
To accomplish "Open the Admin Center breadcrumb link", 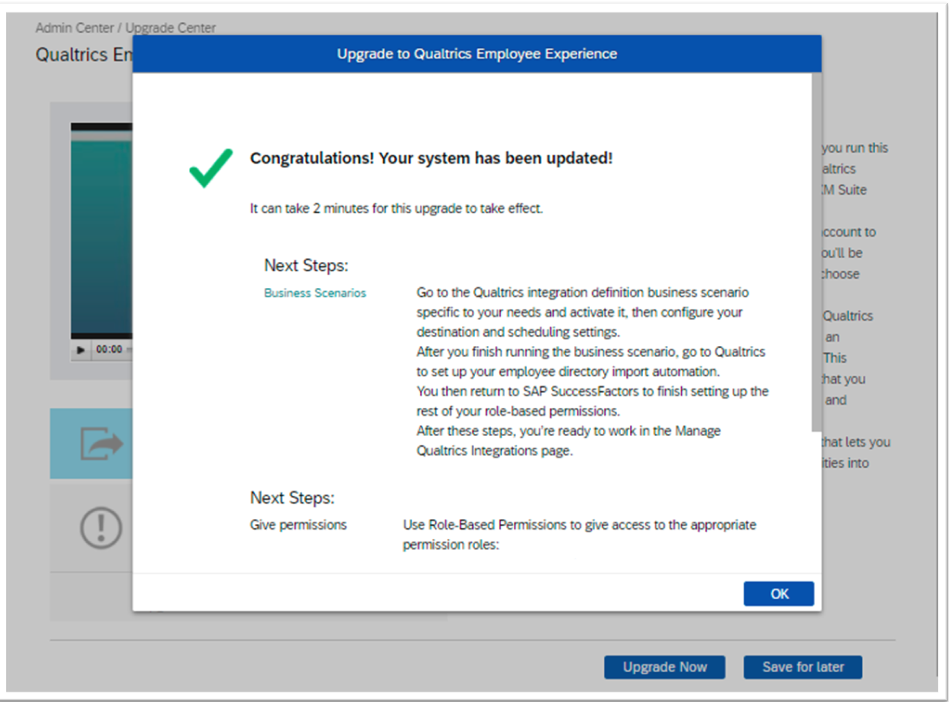I will (x=74, y=28).
